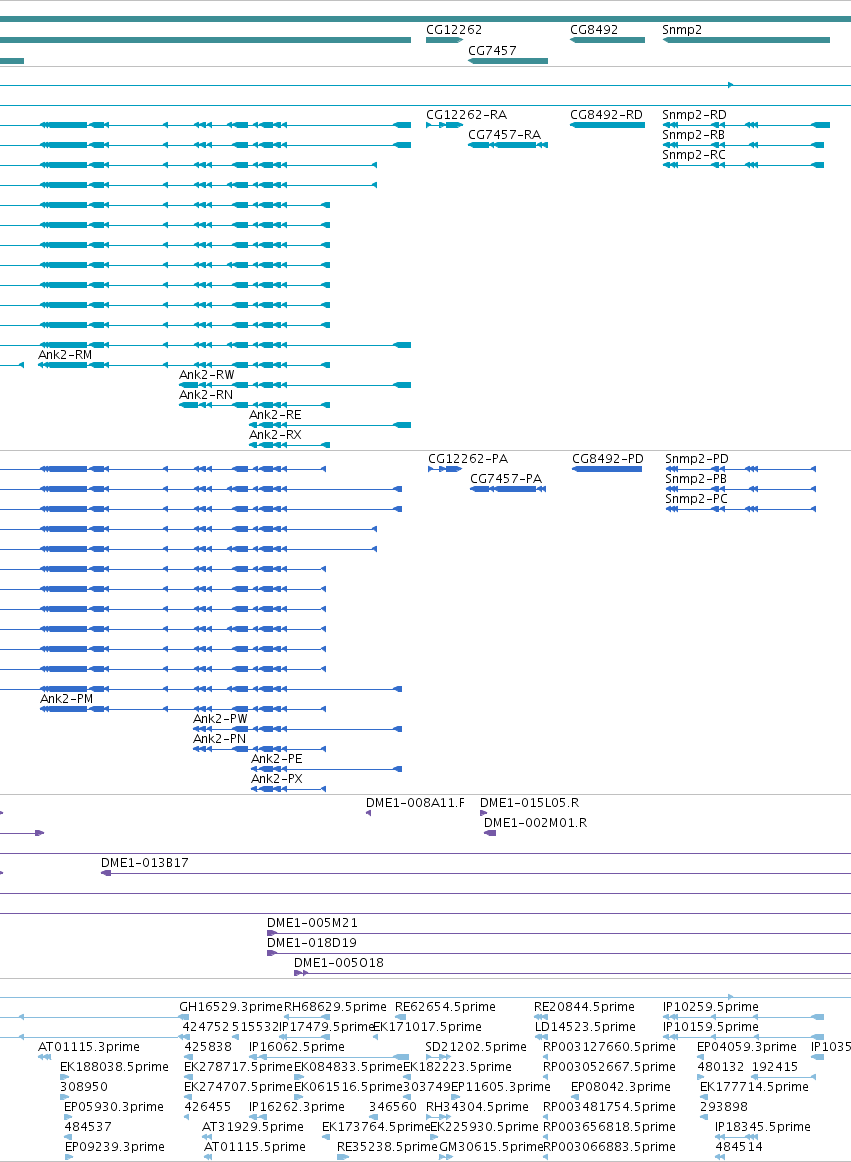The height and width of the screenshot is (1162, 851).
Task: Click protein Ank2-PX
Action: click(277, 779)
